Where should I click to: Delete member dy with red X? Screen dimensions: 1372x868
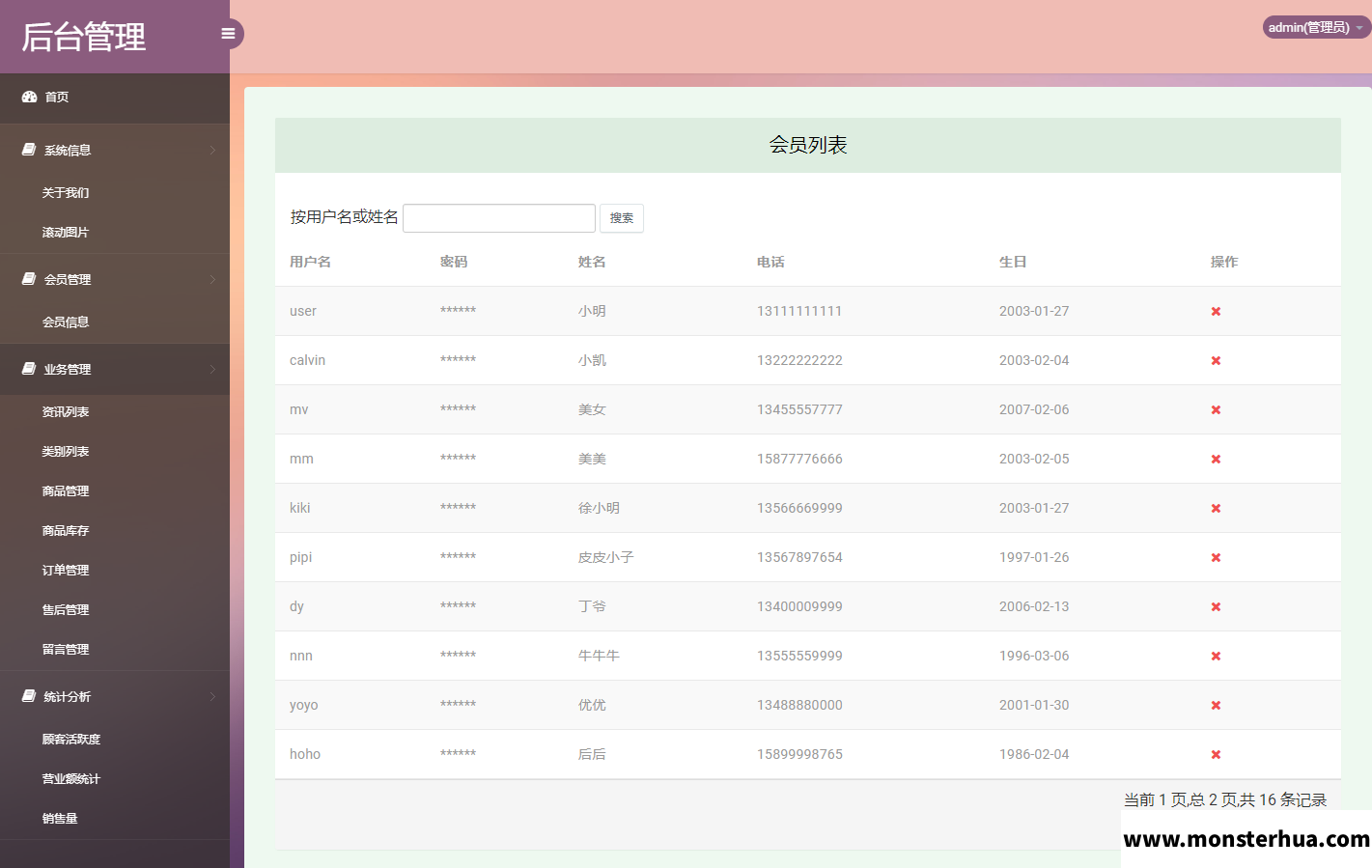coord(1216,606)
